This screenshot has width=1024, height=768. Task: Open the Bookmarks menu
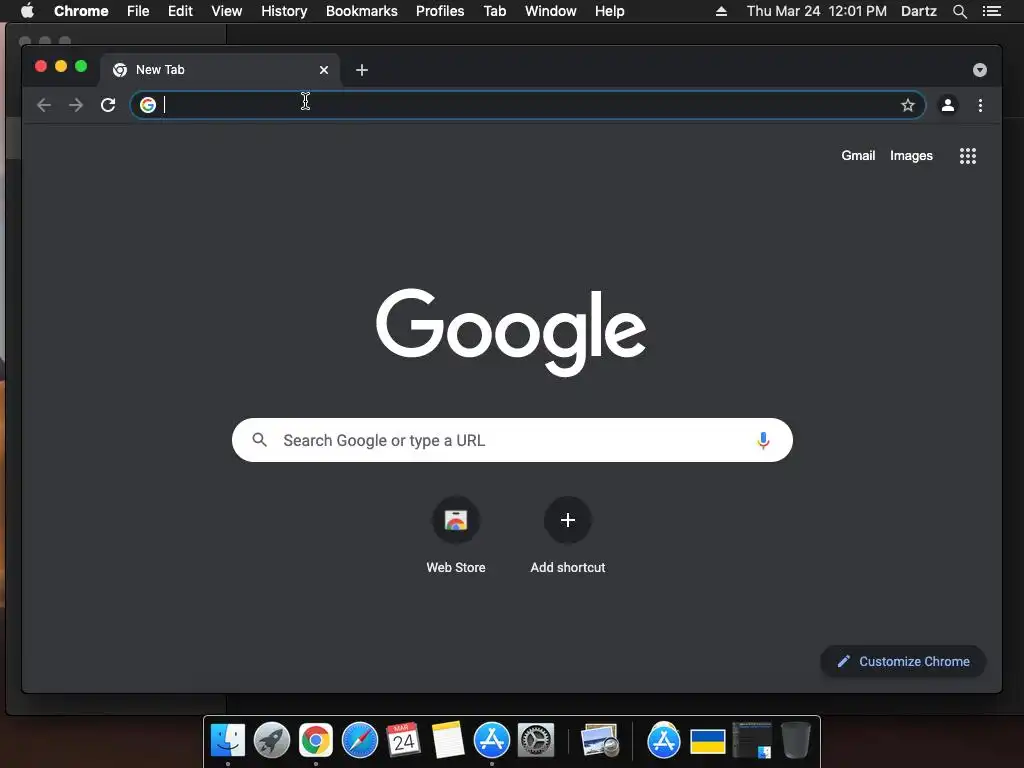point(362,11)
